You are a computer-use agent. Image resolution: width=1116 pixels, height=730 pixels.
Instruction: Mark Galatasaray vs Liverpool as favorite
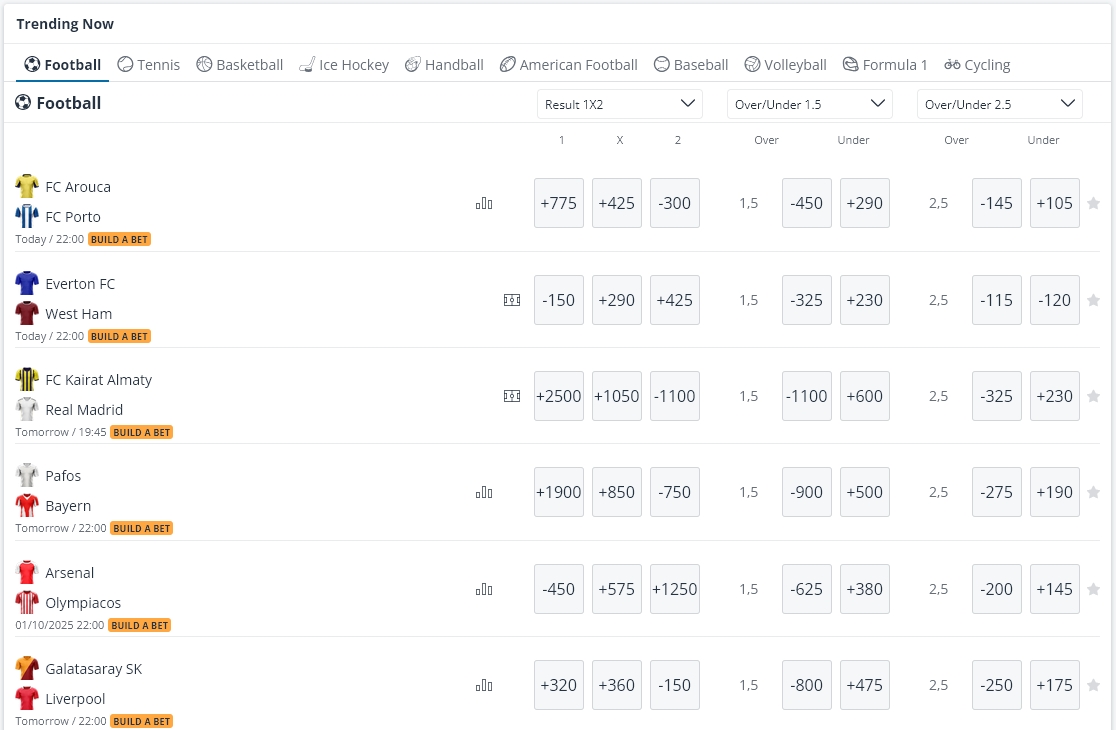pyautogui.click(x=1093, y=685)
